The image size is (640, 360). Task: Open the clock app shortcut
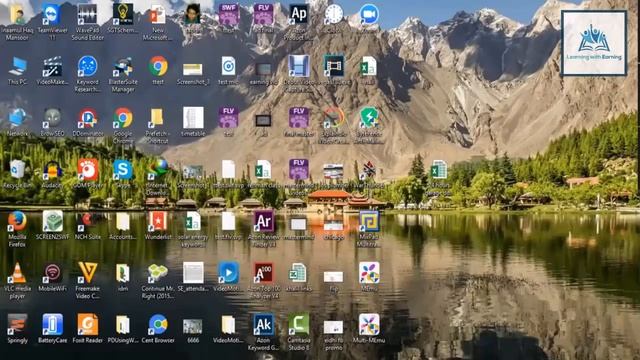click(334, 15)
